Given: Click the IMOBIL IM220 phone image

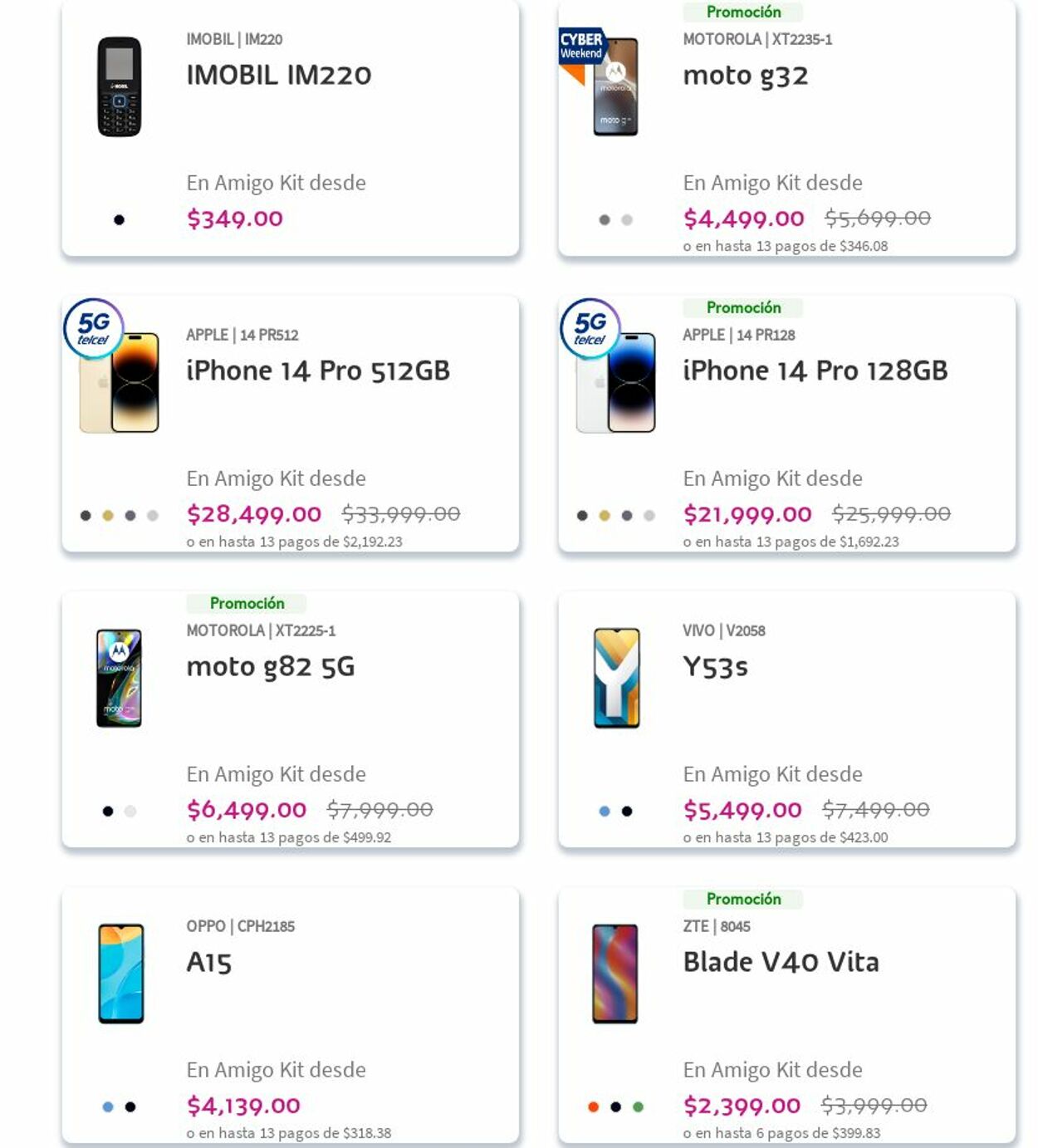Looking at the screenshot, I should click(120, 86).
